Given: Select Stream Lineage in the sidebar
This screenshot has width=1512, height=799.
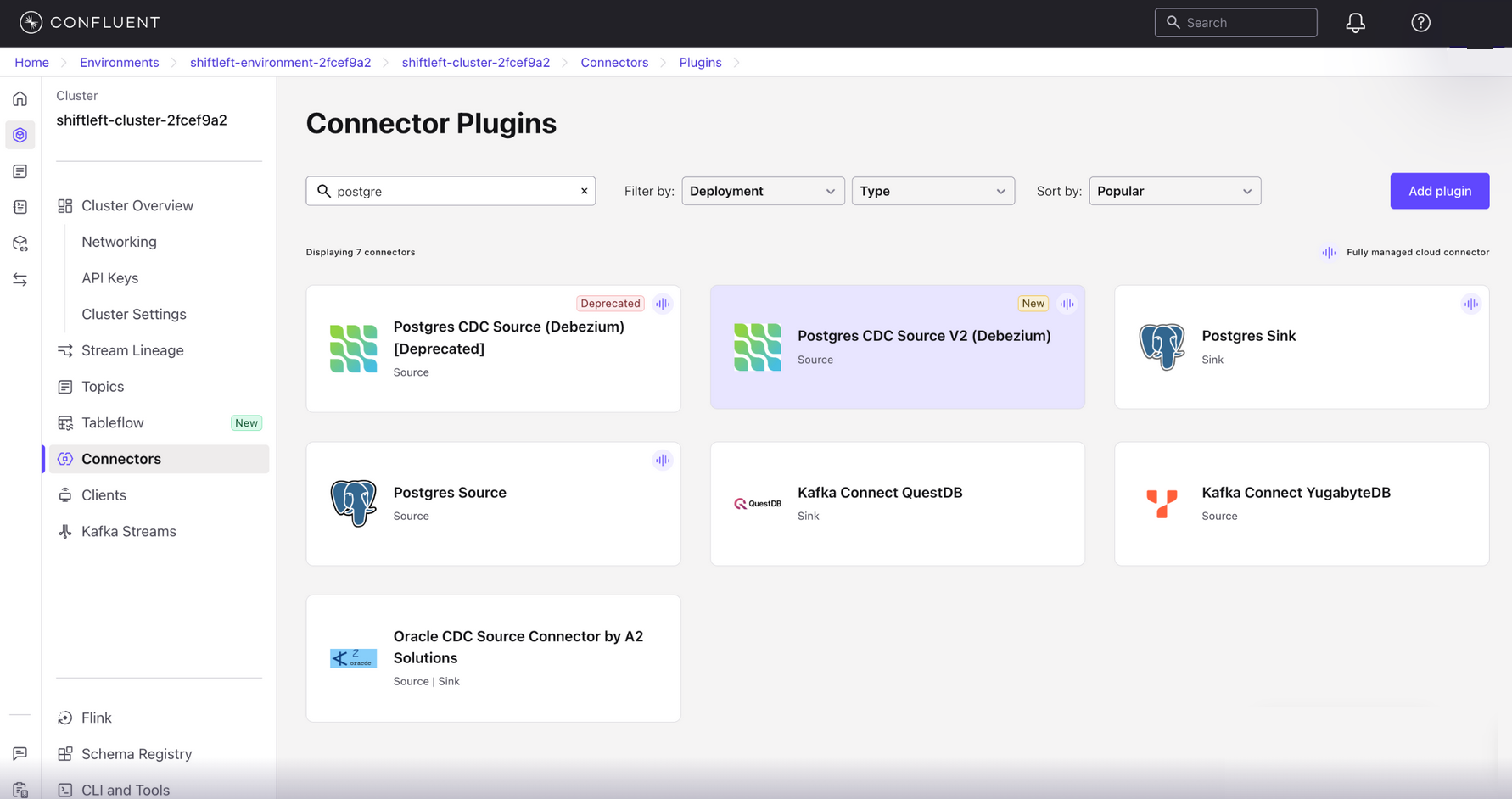Looking at the screenshot, I should click(132, 350).
